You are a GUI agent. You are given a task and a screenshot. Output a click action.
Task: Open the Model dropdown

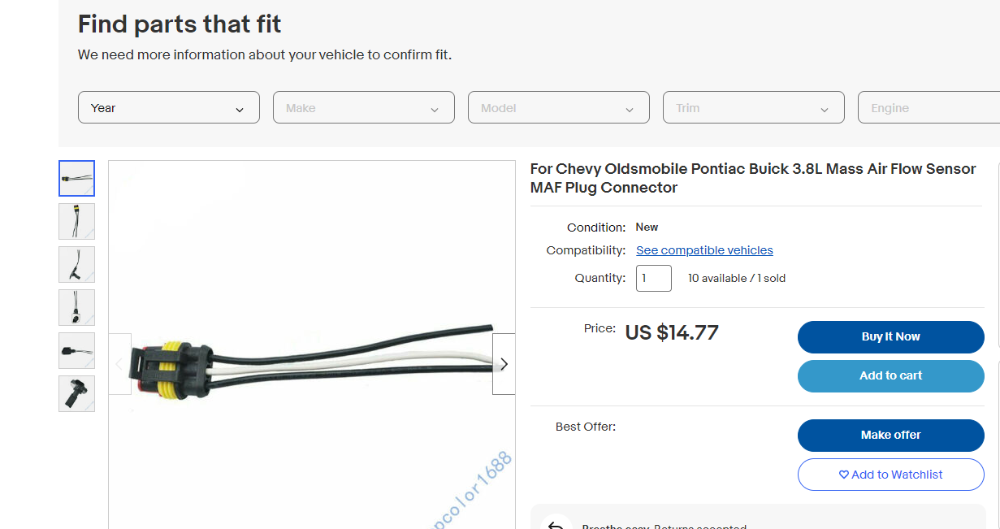tap(559, 108)
